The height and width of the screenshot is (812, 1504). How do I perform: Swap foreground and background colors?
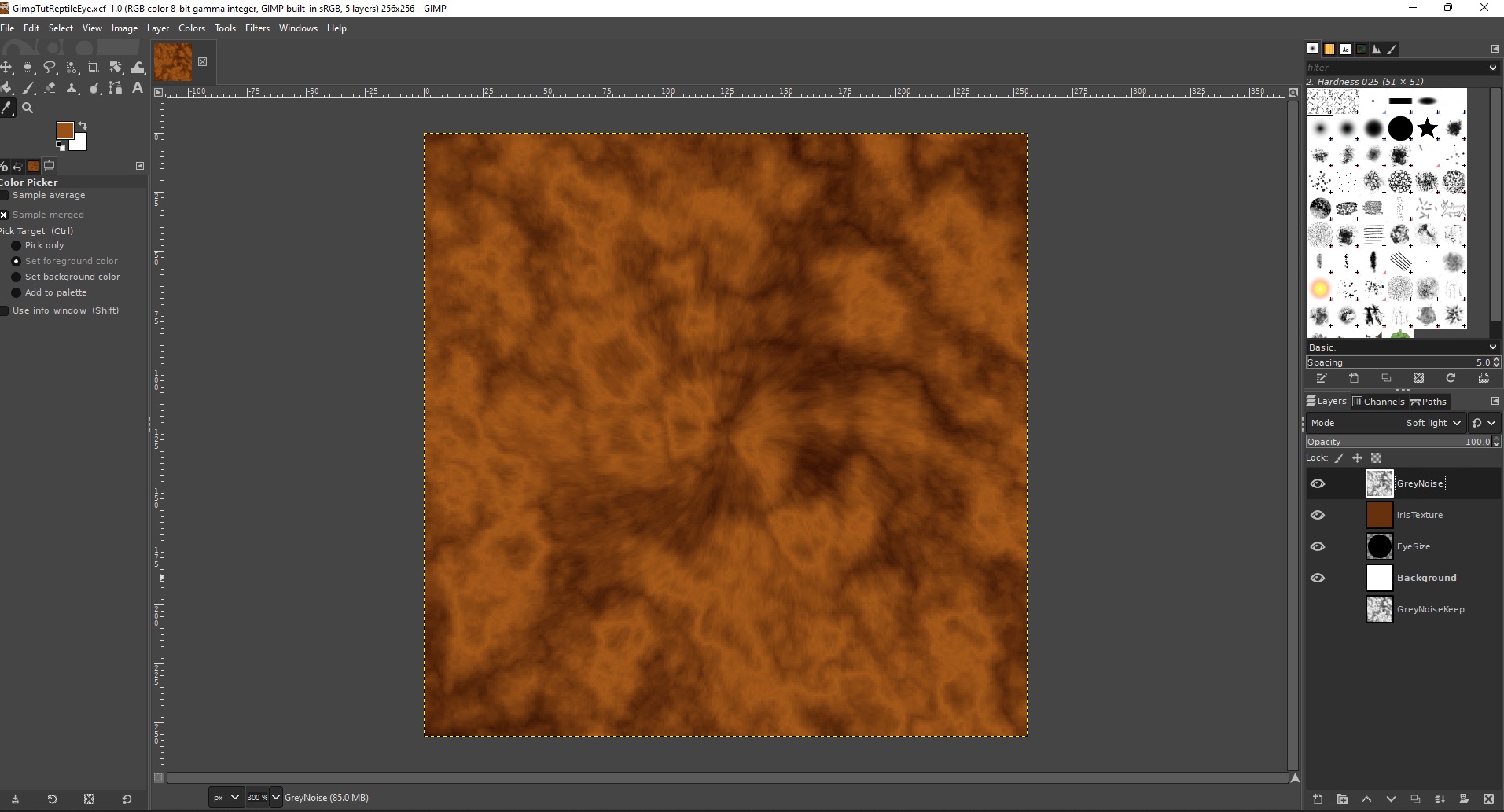pyautogui.click(x=83, y=126)
